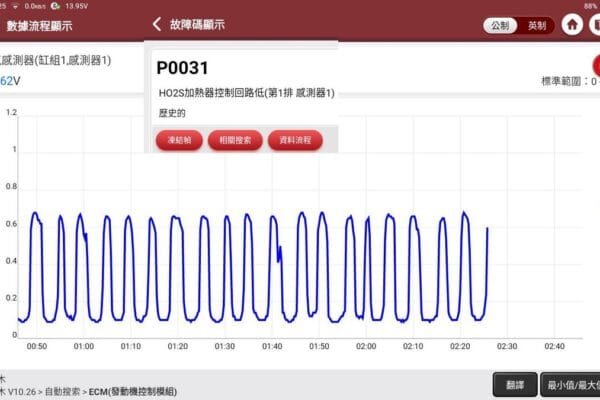Viewport: 600px width, 400px height.
Task: Select the 歷史的 status text
Action: [x=172, y=113]
